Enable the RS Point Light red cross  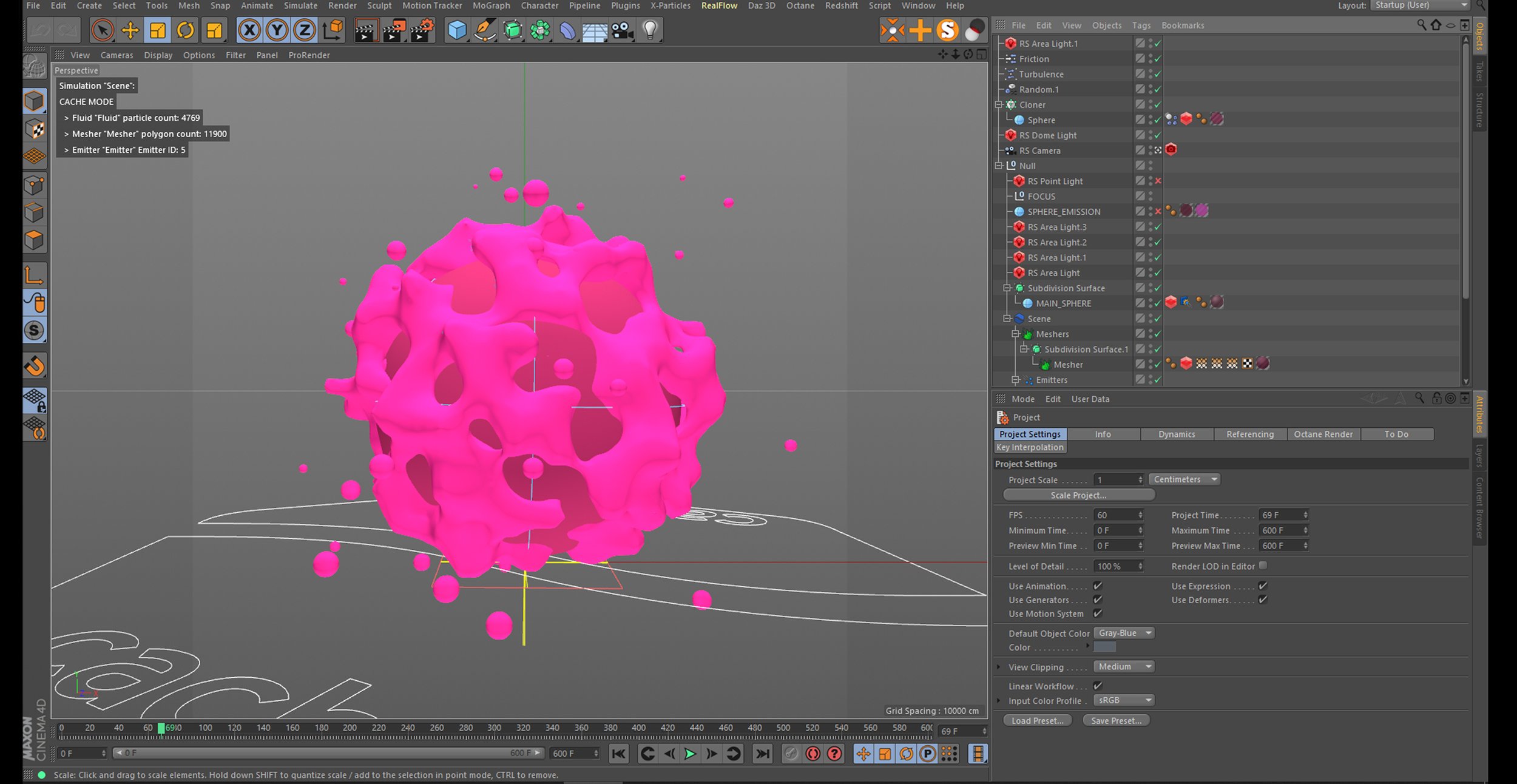(x=1158, y=181)
